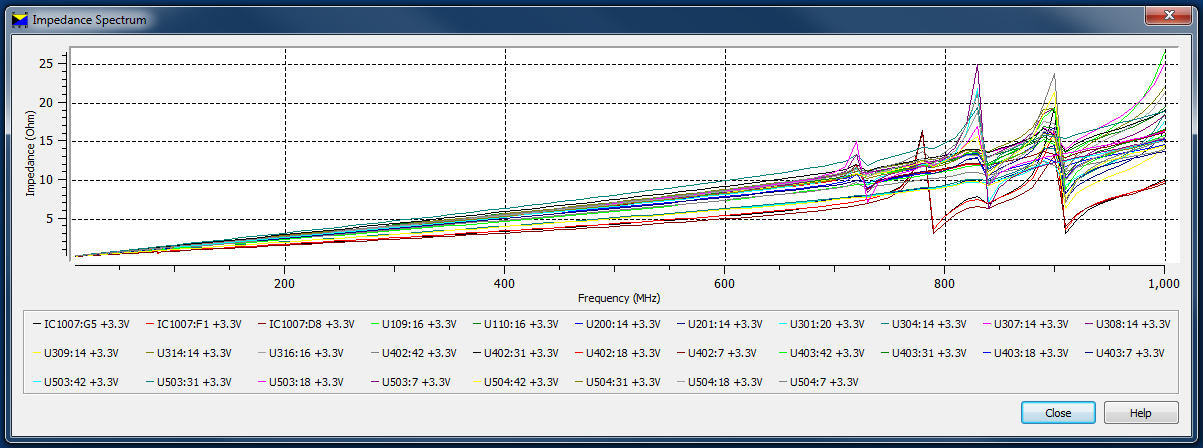Open Help for the impedance spectrum
Screen dimensions: 1203x448
(1141, 413)
